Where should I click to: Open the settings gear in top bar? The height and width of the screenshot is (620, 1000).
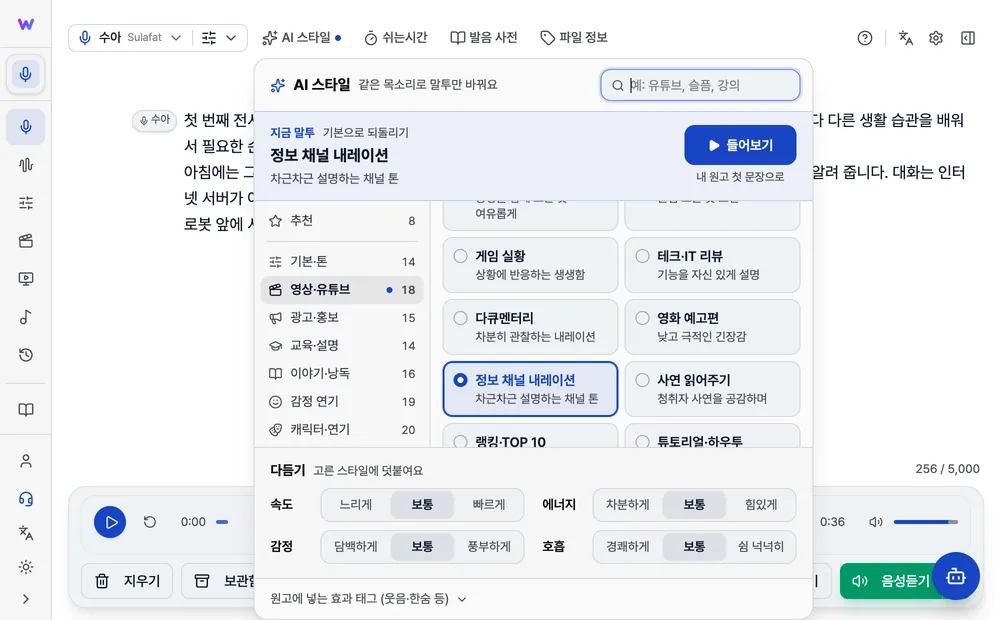pyautogui.click(x=936, y=38)
